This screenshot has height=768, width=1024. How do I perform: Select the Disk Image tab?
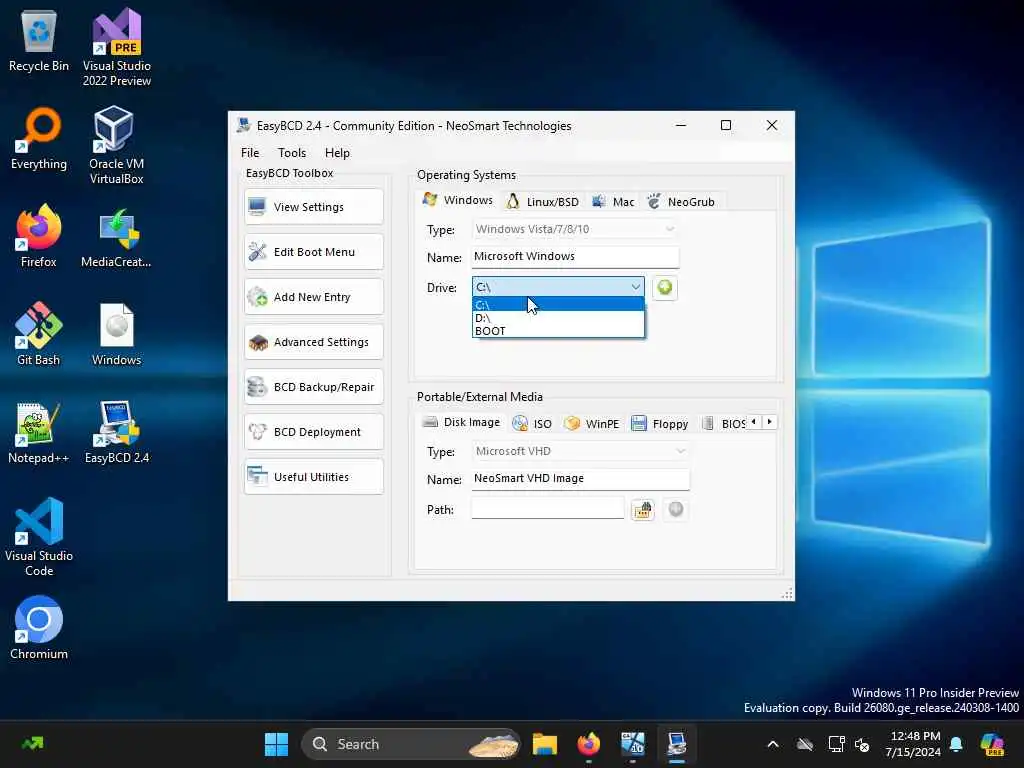(x=461, y=423)
